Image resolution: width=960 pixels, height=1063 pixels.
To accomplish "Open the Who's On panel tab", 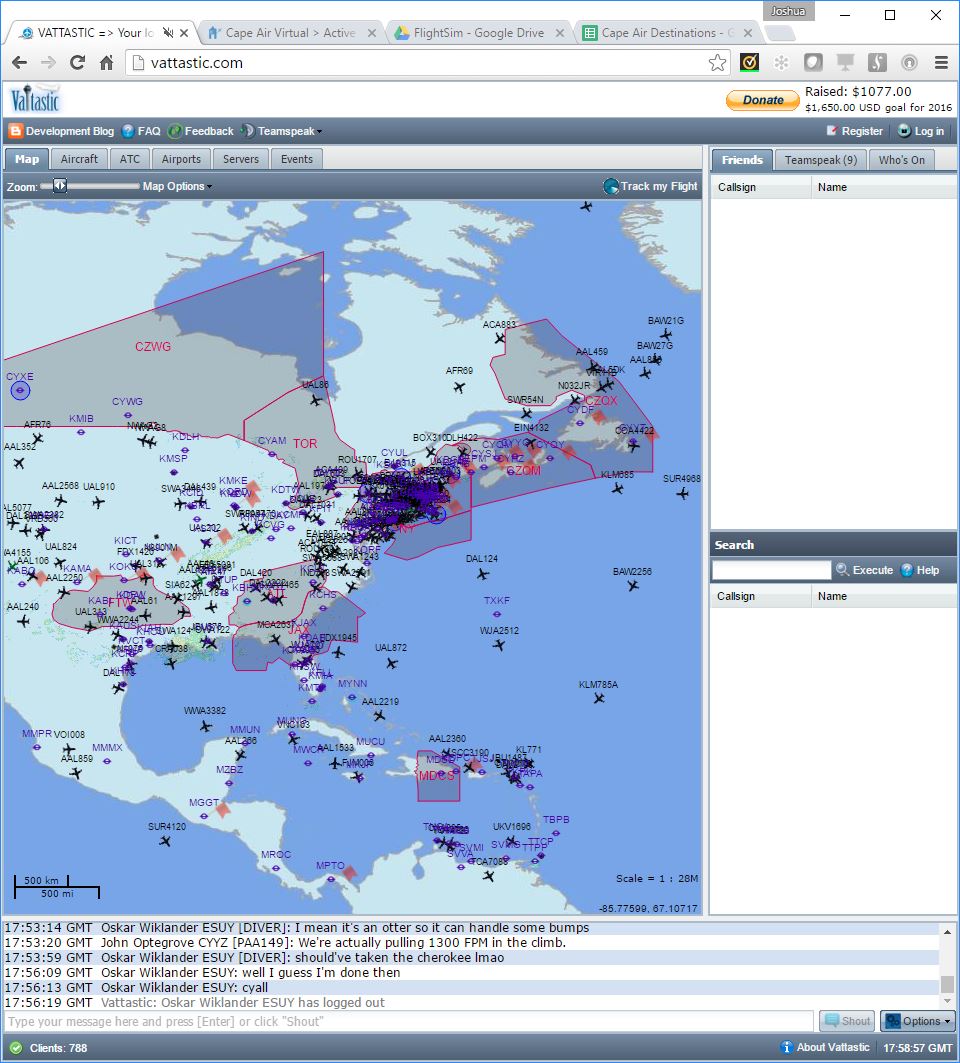I will (x=901, y=159).
